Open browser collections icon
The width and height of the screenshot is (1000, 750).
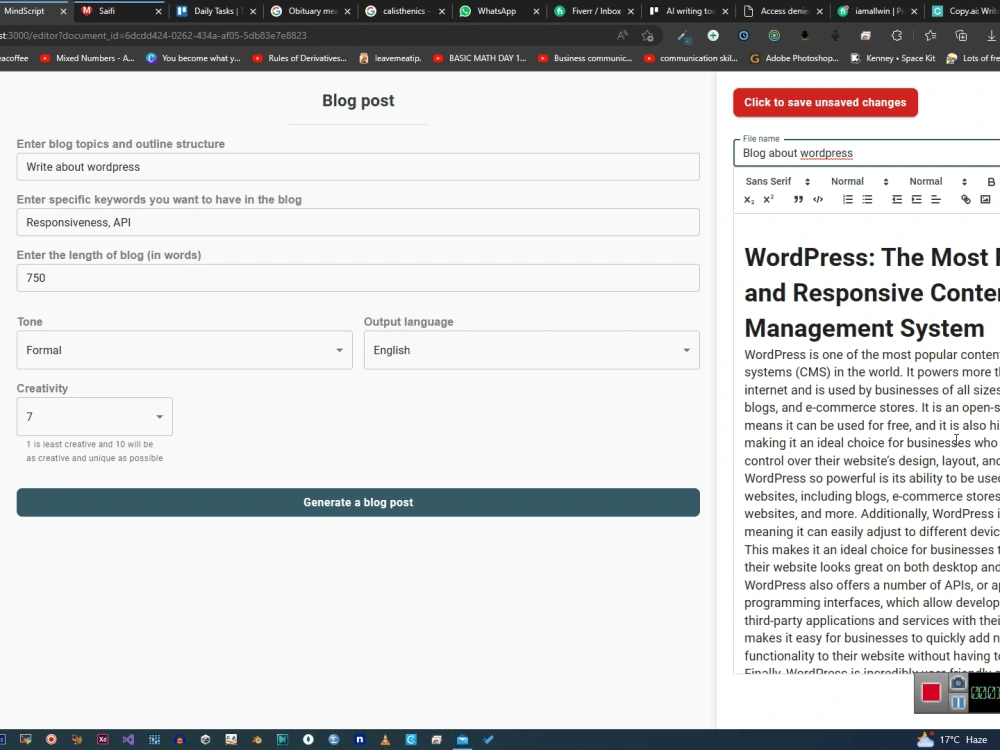(961, 36)
